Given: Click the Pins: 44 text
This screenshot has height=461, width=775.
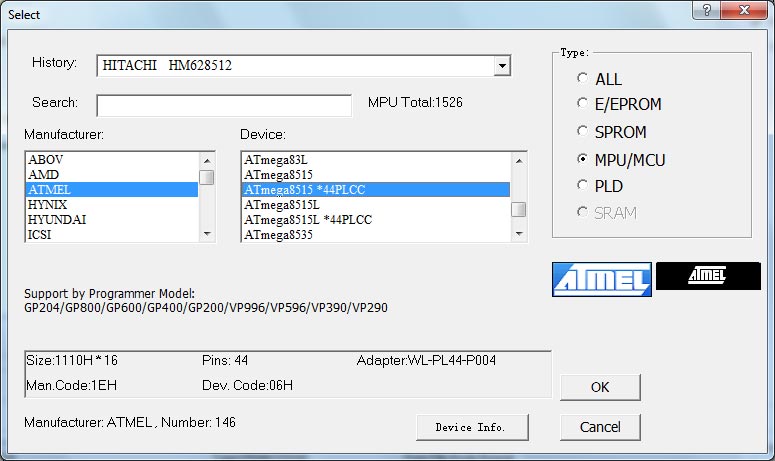Looking at the screenshot, I should [225, 360].
